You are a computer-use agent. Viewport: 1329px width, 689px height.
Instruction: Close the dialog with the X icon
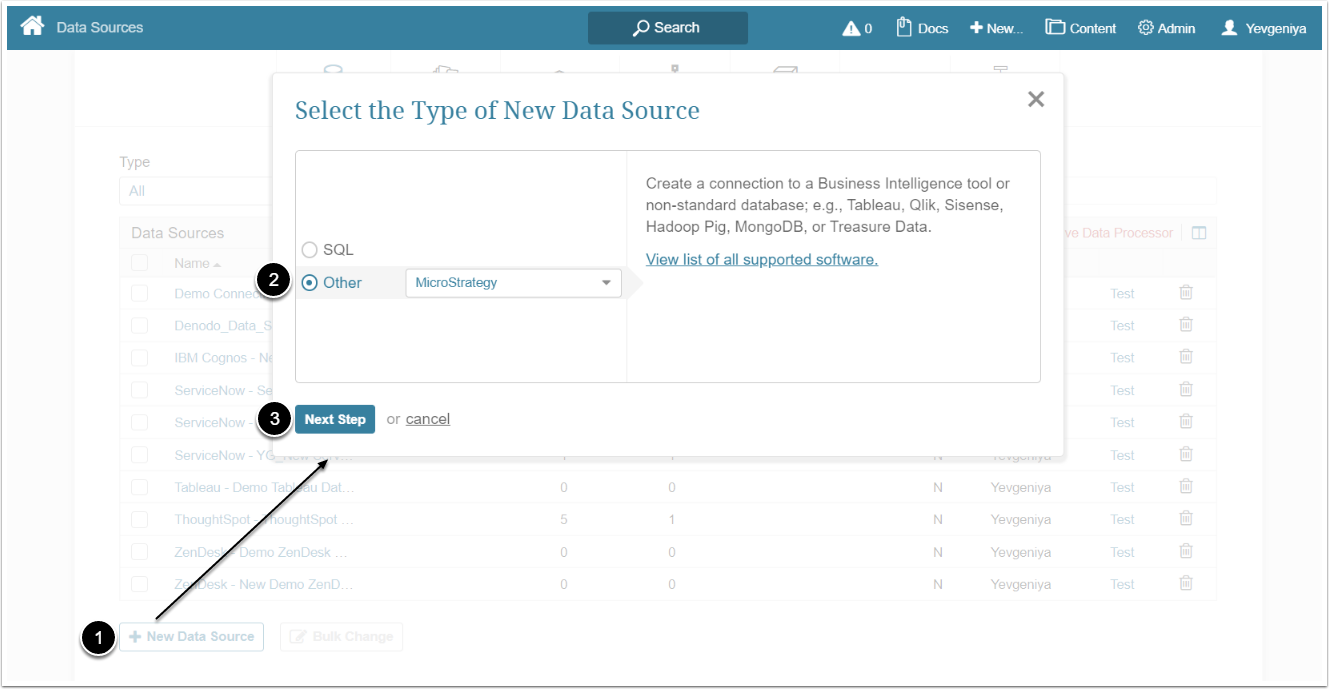tap(1036, 99)
